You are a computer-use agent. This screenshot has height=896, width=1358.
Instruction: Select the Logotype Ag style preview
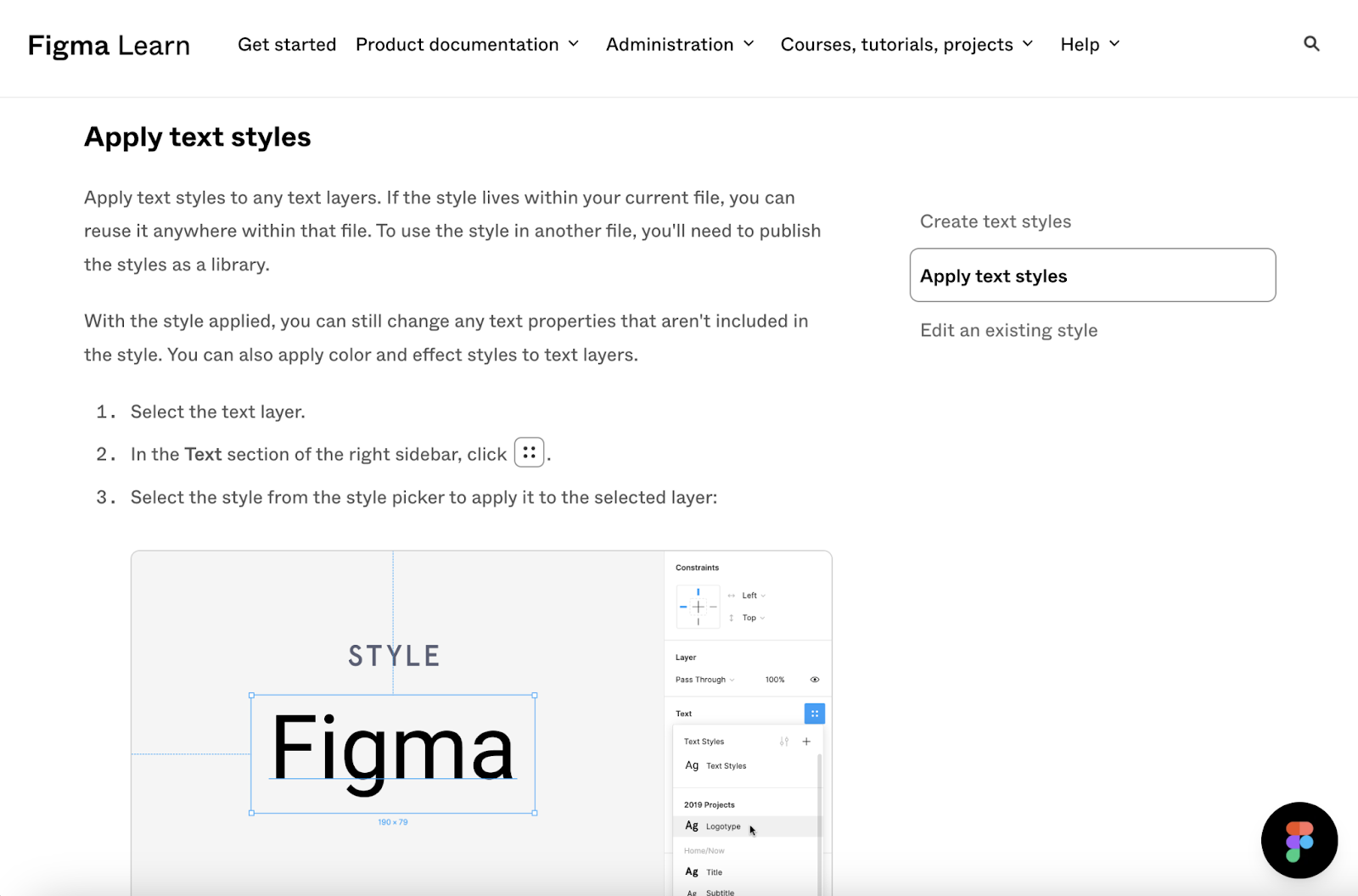692,826
